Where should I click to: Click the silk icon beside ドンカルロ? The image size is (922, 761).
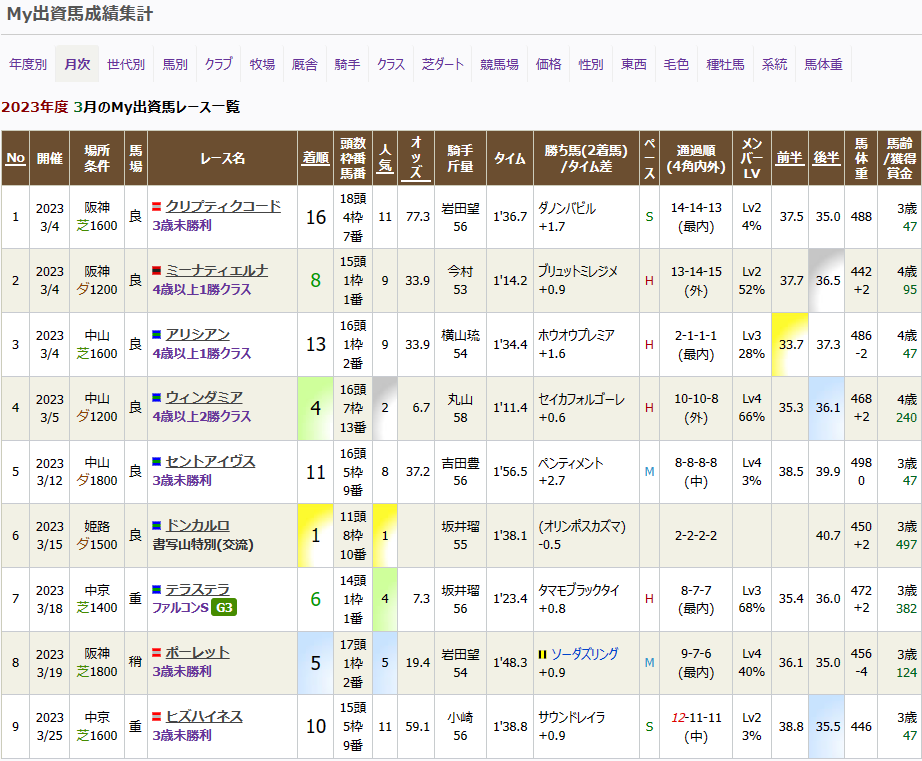tap(156, 525)
